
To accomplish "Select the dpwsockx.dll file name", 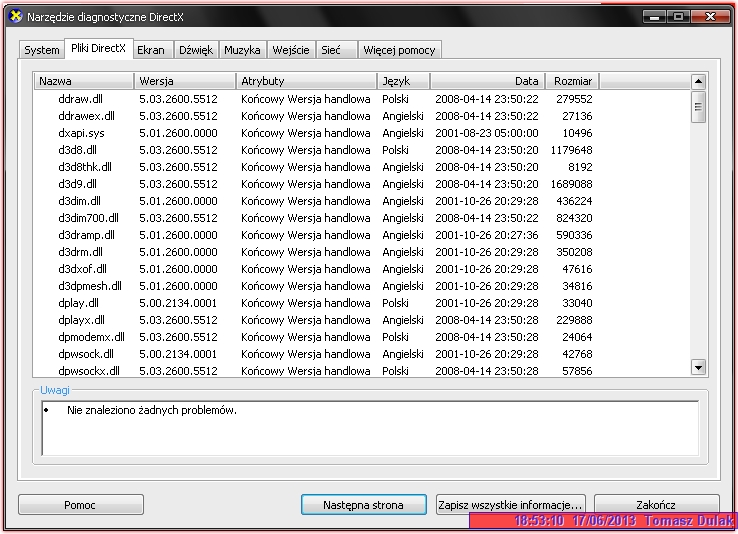I will point(88,371).
